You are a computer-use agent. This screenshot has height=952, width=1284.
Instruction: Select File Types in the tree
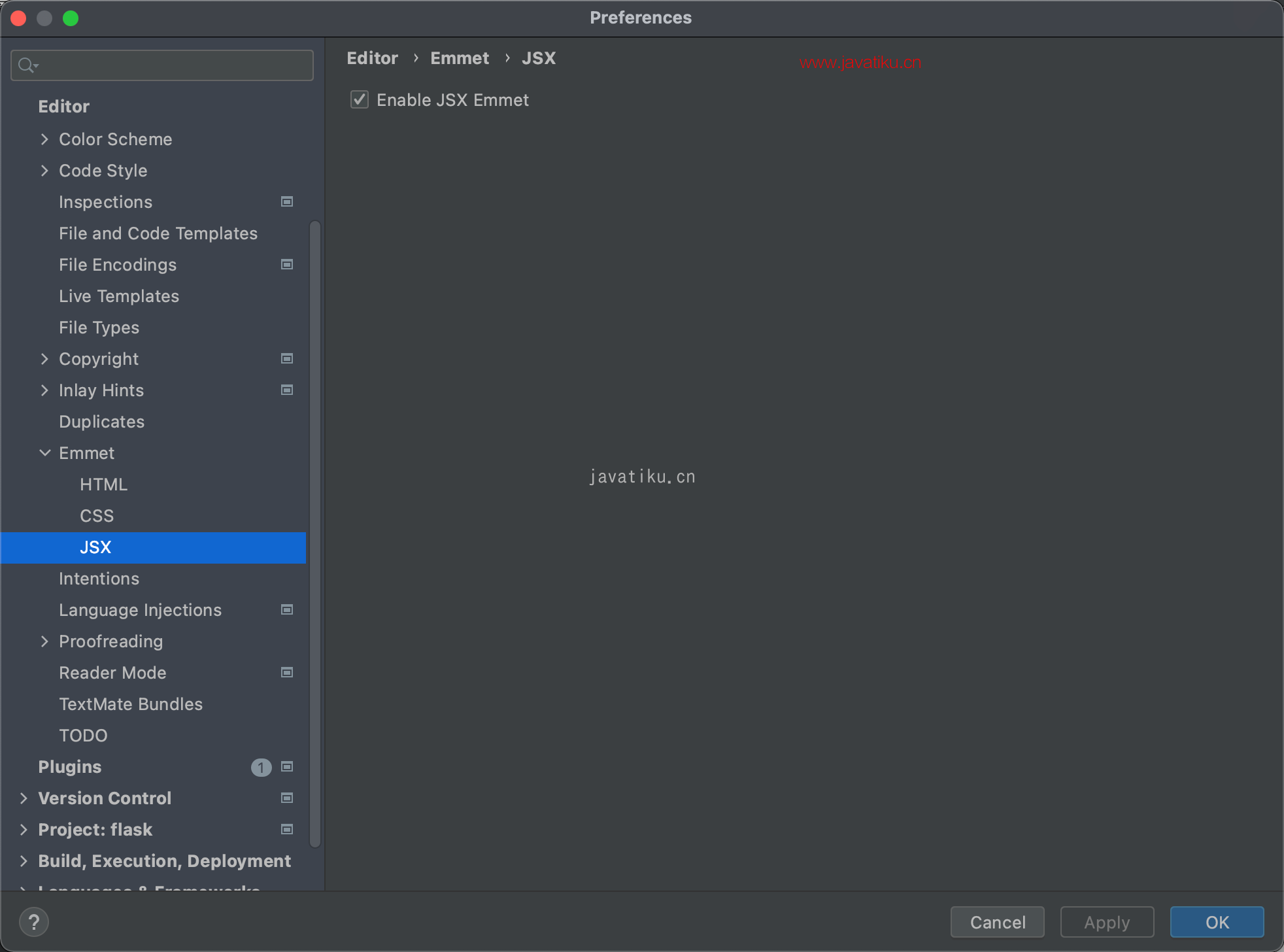coord(99,328)
